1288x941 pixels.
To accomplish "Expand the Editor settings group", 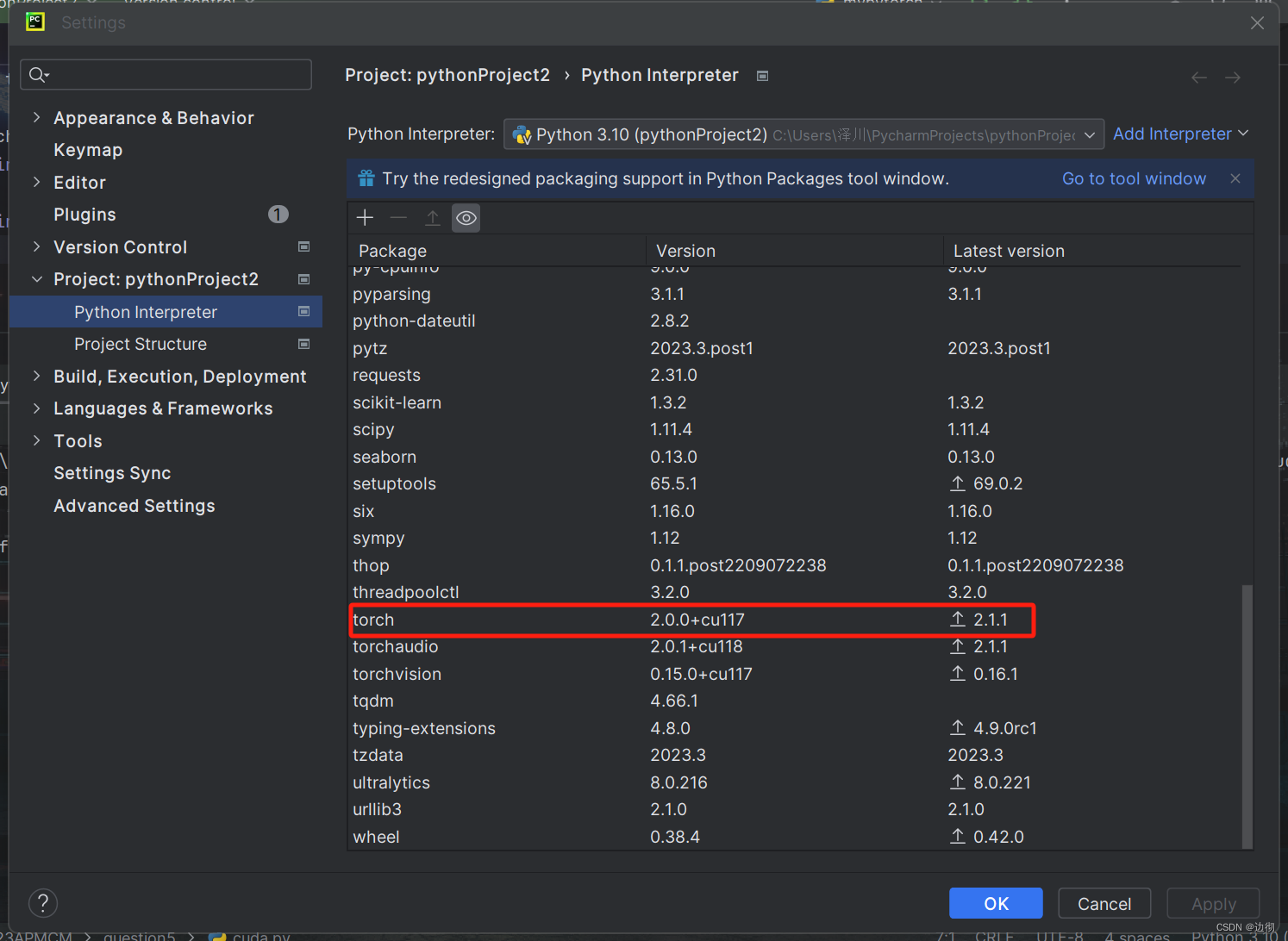I will click(x=36, y=182).
